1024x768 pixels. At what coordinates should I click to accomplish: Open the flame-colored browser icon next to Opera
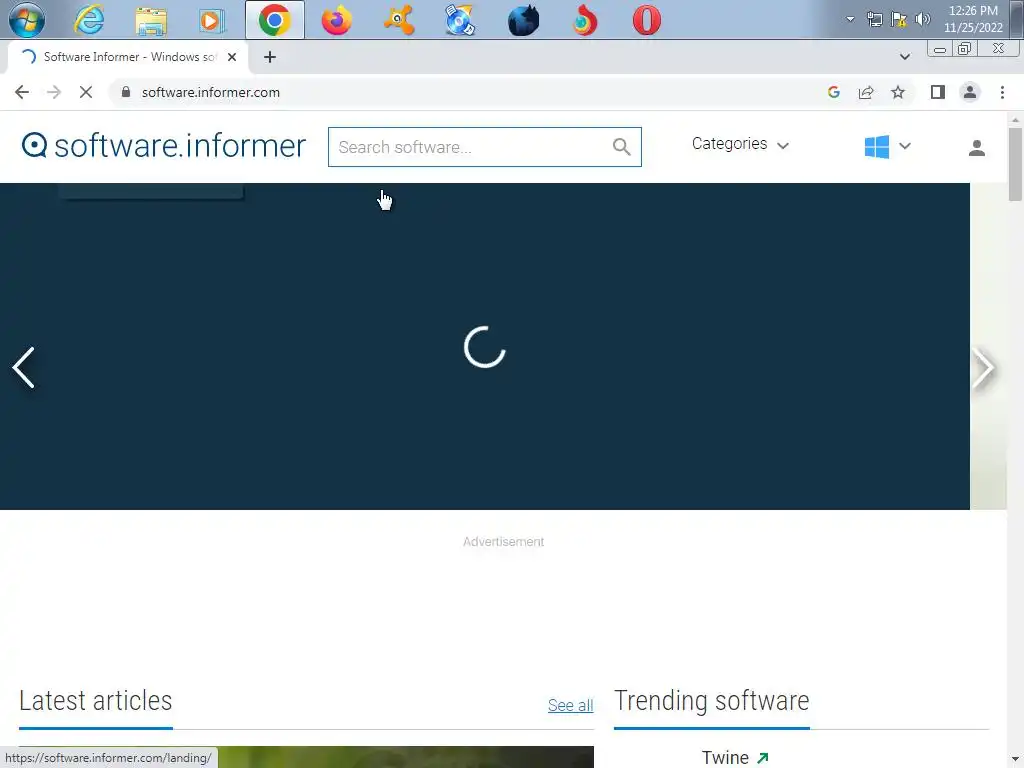click(584, 20)
